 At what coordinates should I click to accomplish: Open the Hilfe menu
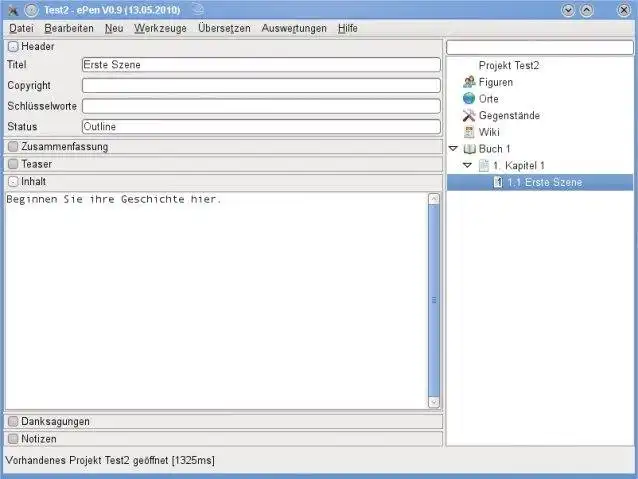(x=347, y=28)
